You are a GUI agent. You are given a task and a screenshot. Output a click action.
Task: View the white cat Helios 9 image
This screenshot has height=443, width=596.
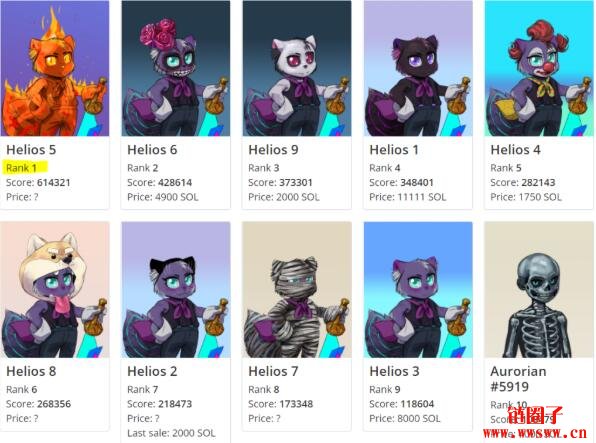(x=297, y=68)
